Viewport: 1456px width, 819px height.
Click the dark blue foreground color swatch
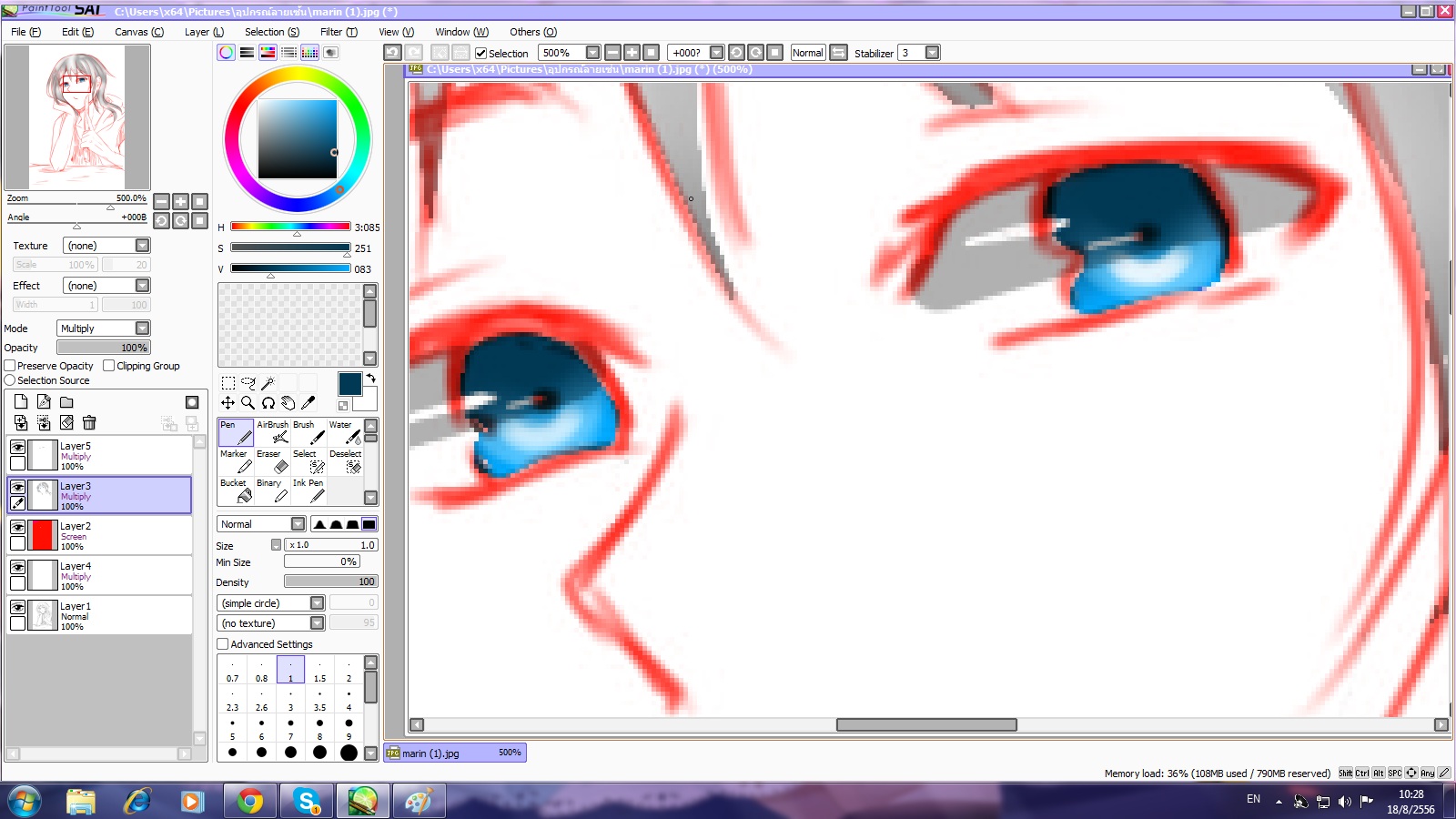pyautogui.click(x=349, y=384)
